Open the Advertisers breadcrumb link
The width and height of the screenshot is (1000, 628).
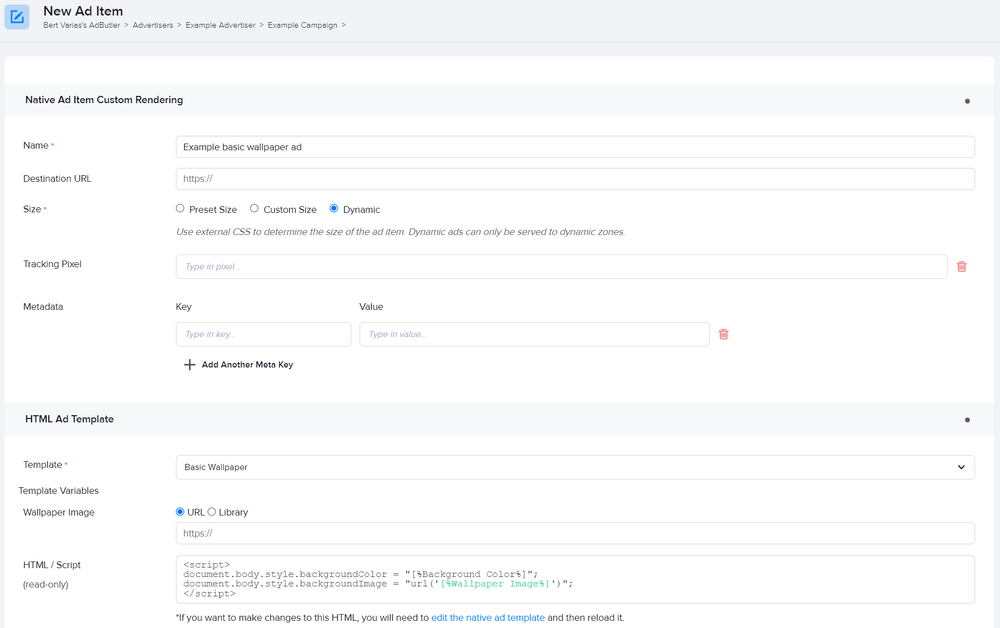[153, 26]
